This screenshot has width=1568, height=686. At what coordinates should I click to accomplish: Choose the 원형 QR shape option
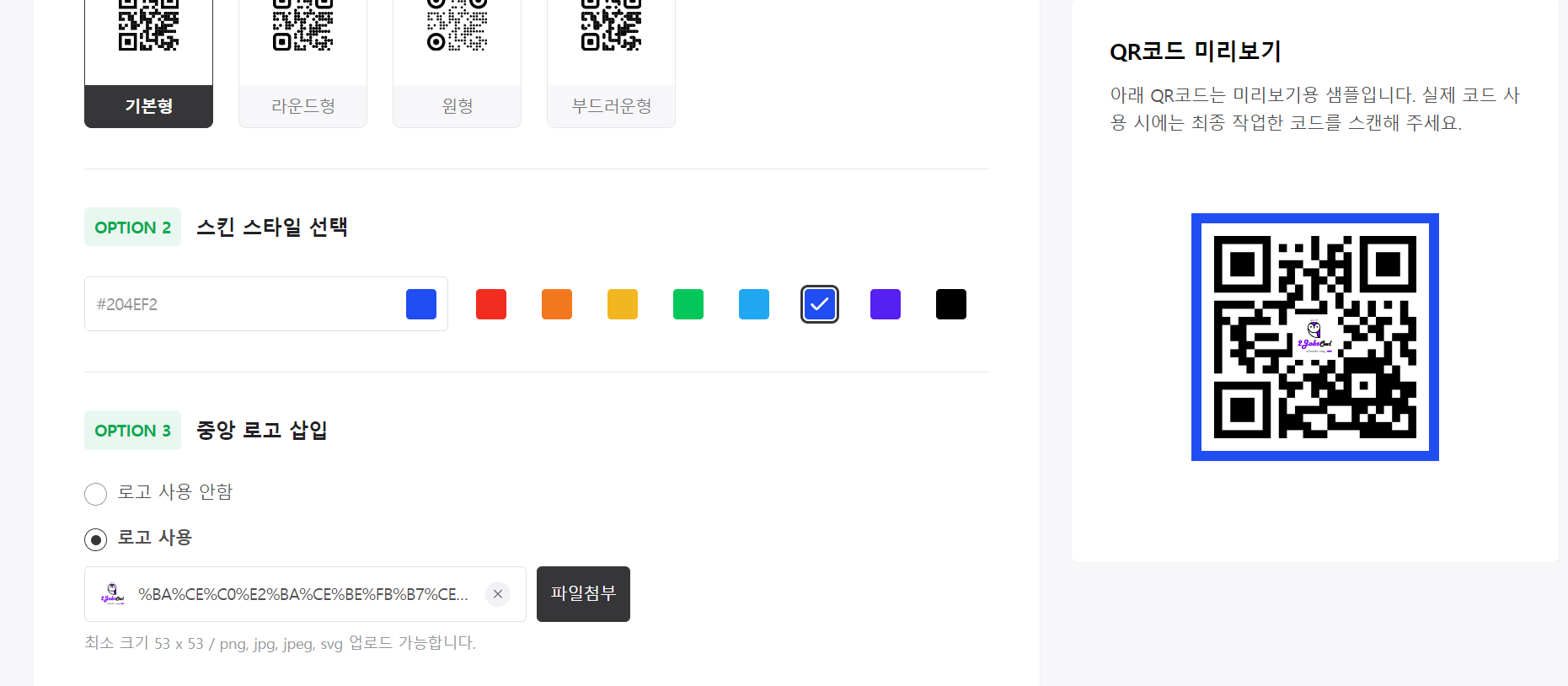coord(457,63)
